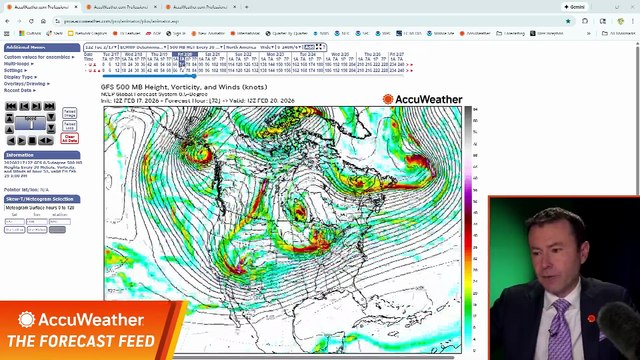The height and width of the screenshot is (360, 640).
Task: Open the forecast hours range dropdown
Action: (x=289, y=47)
